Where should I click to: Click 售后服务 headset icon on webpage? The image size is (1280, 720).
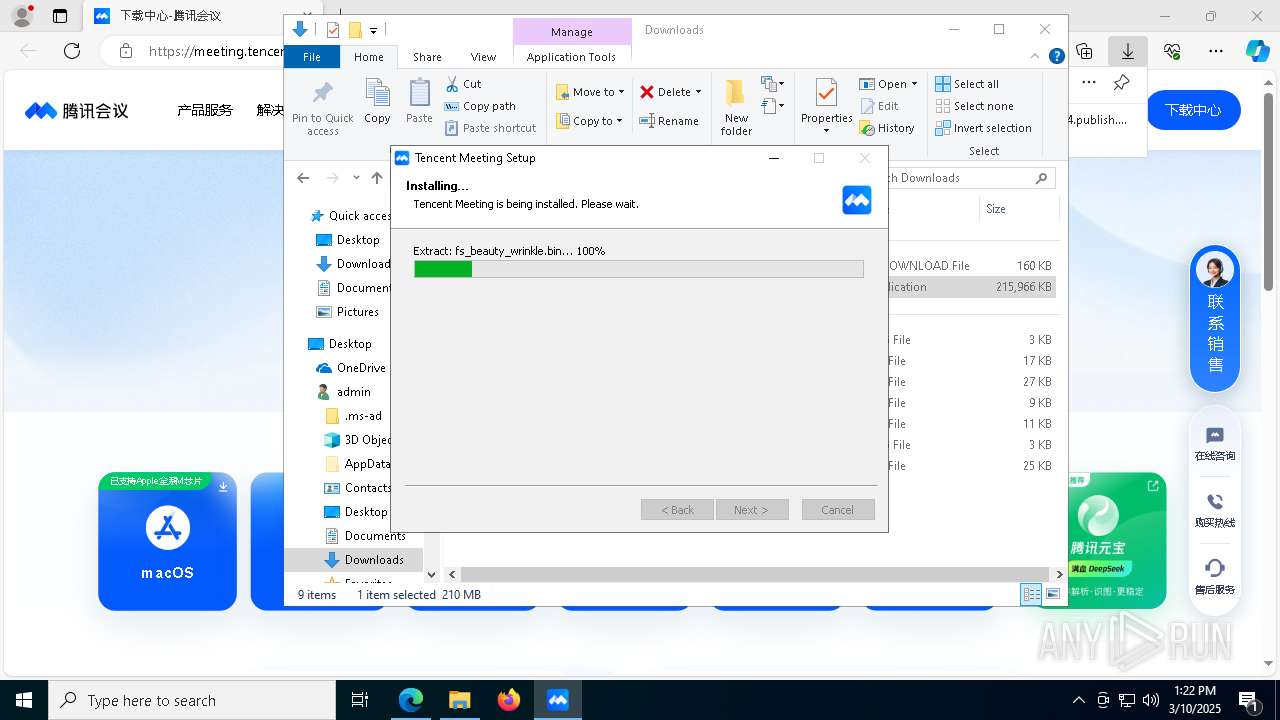tap(1215, 568)
